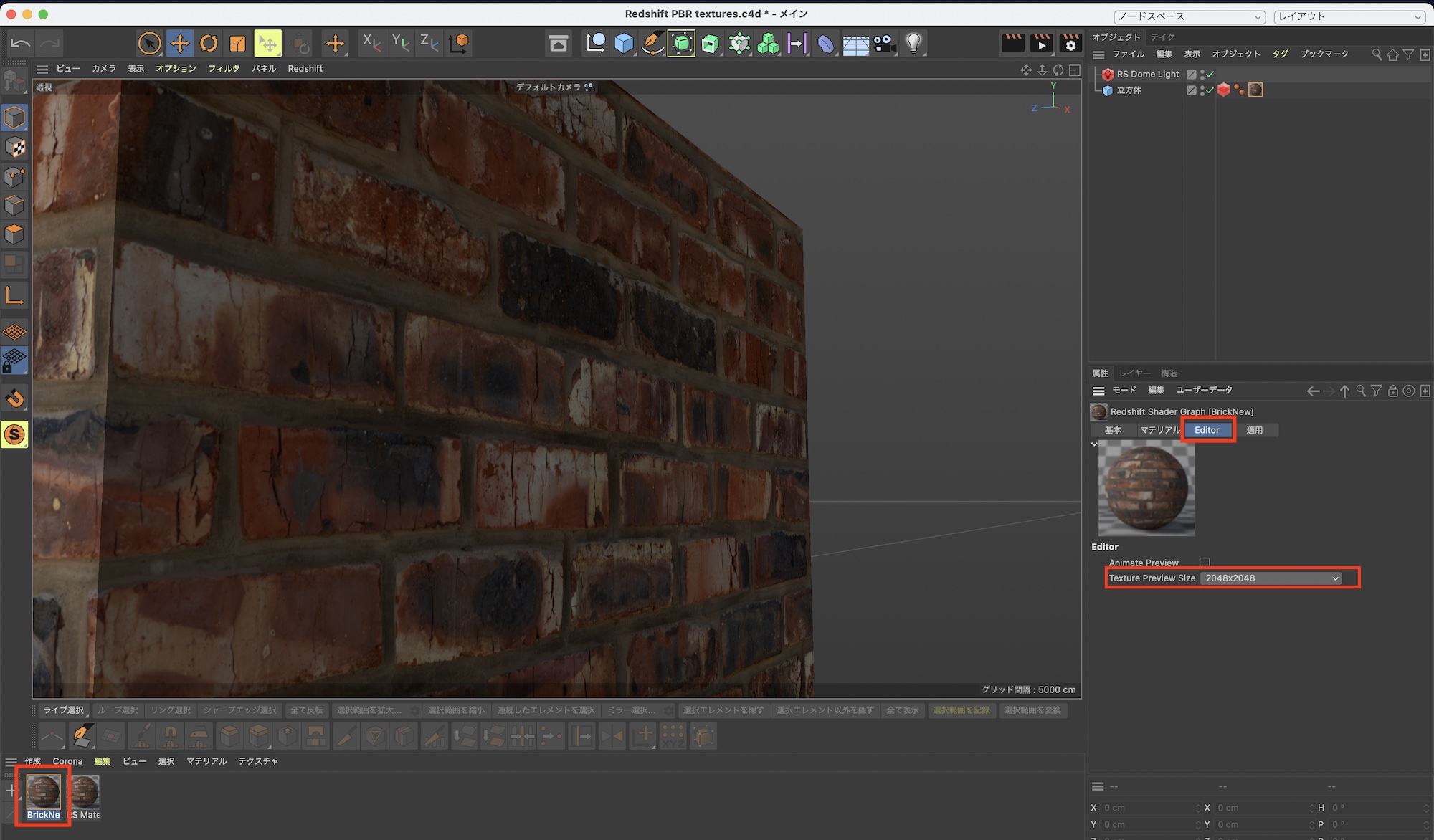
Task: Select the Move tool in top toolbar
Action: pos(179,44)
